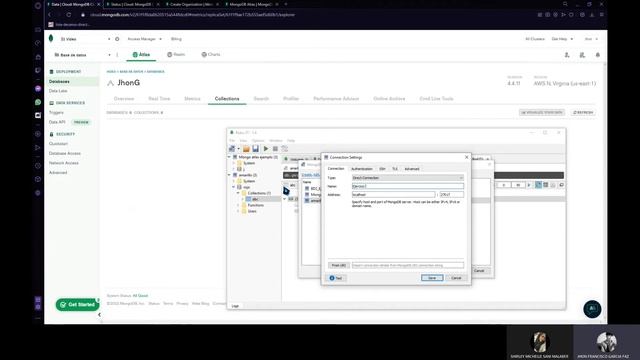Collapse the Atlas sidebar with the arrow icon
Viewport: 640px width, 360px height.
pos(99,315)
